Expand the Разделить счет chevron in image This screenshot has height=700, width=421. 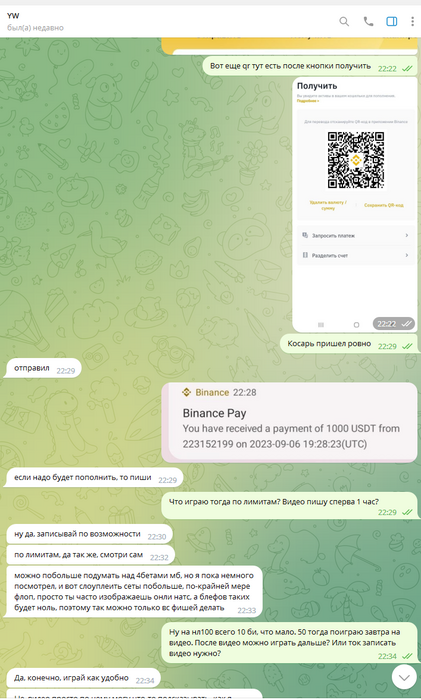(406, 255)
